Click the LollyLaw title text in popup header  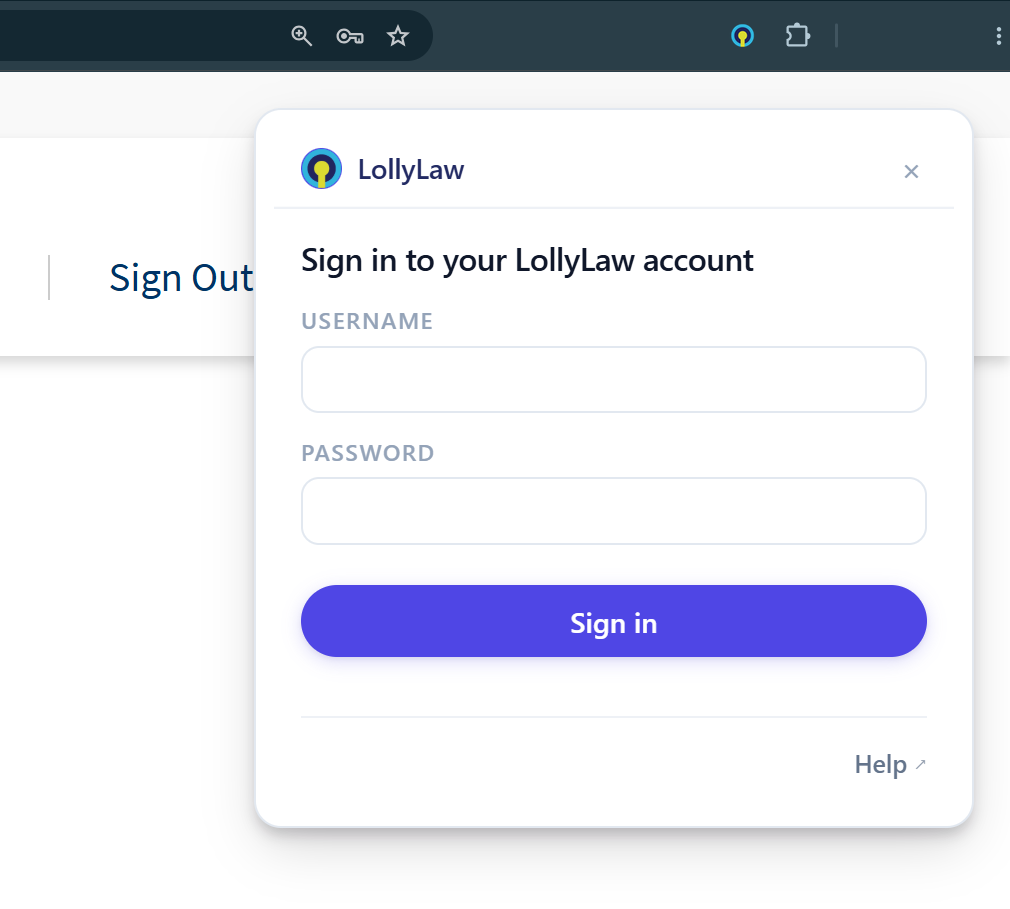411,170
